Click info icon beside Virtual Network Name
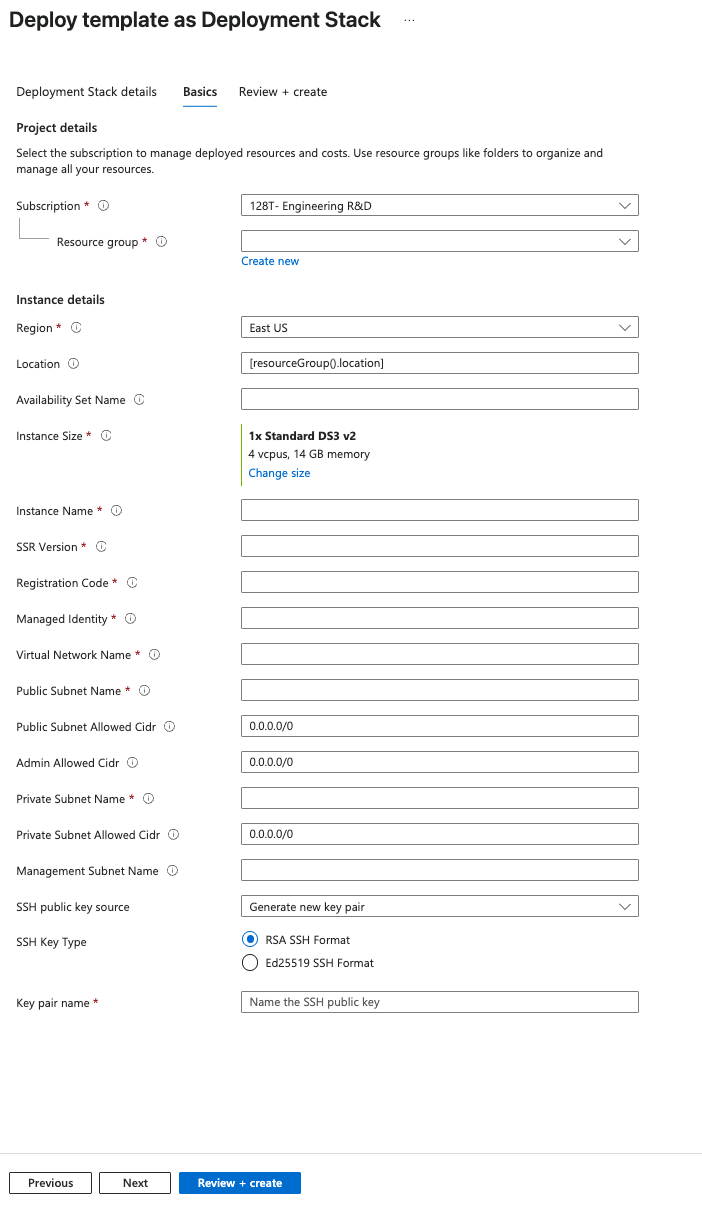 (x=155, y=655)
